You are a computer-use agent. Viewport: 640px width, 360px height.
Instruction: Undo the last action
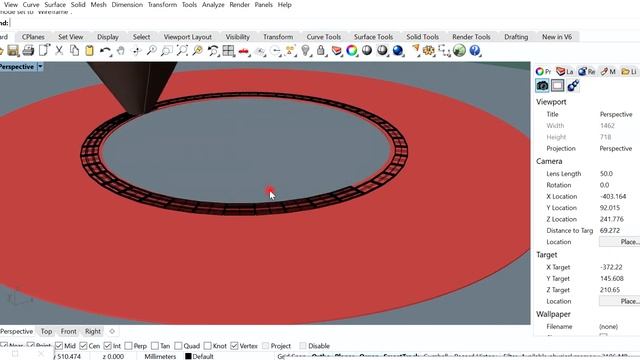pyautogui.click(x=105, y=51)
